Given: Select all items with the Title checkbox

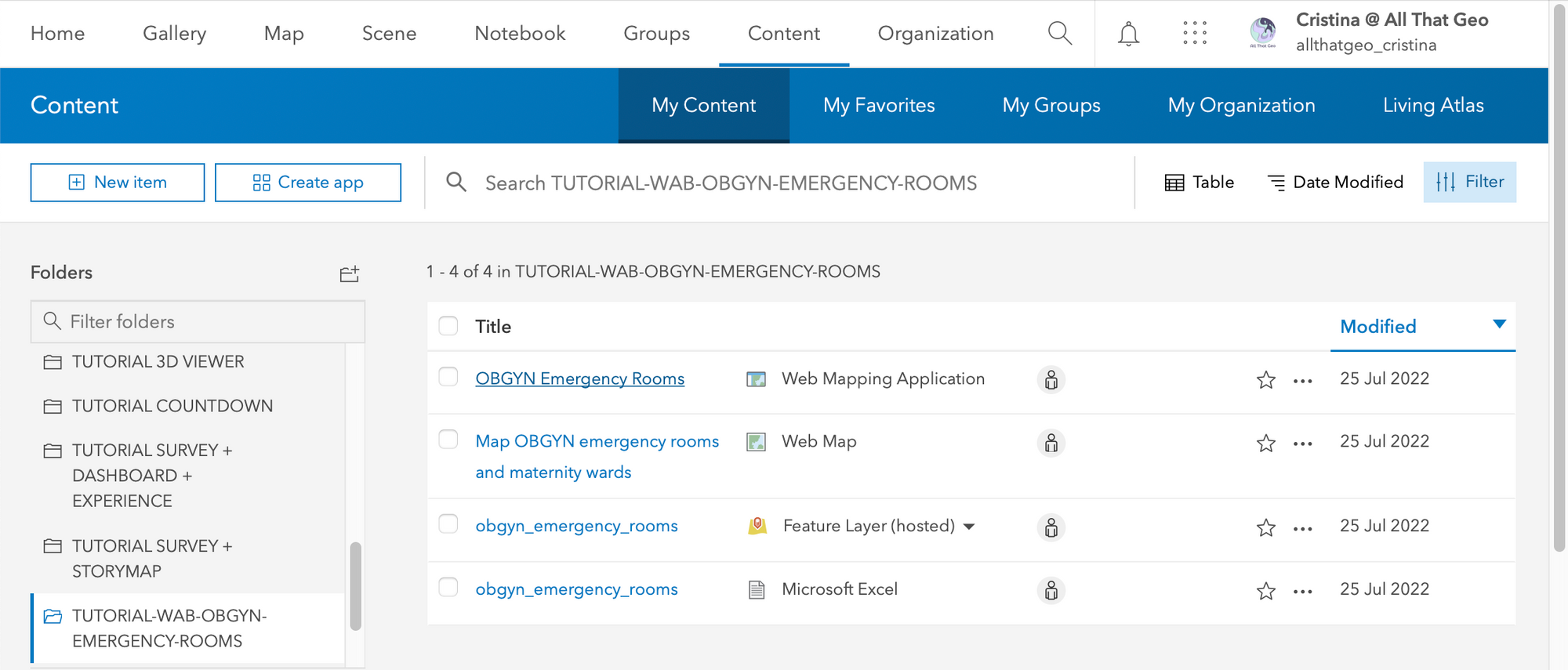Looking at the screenshot, I should point(448,326).
